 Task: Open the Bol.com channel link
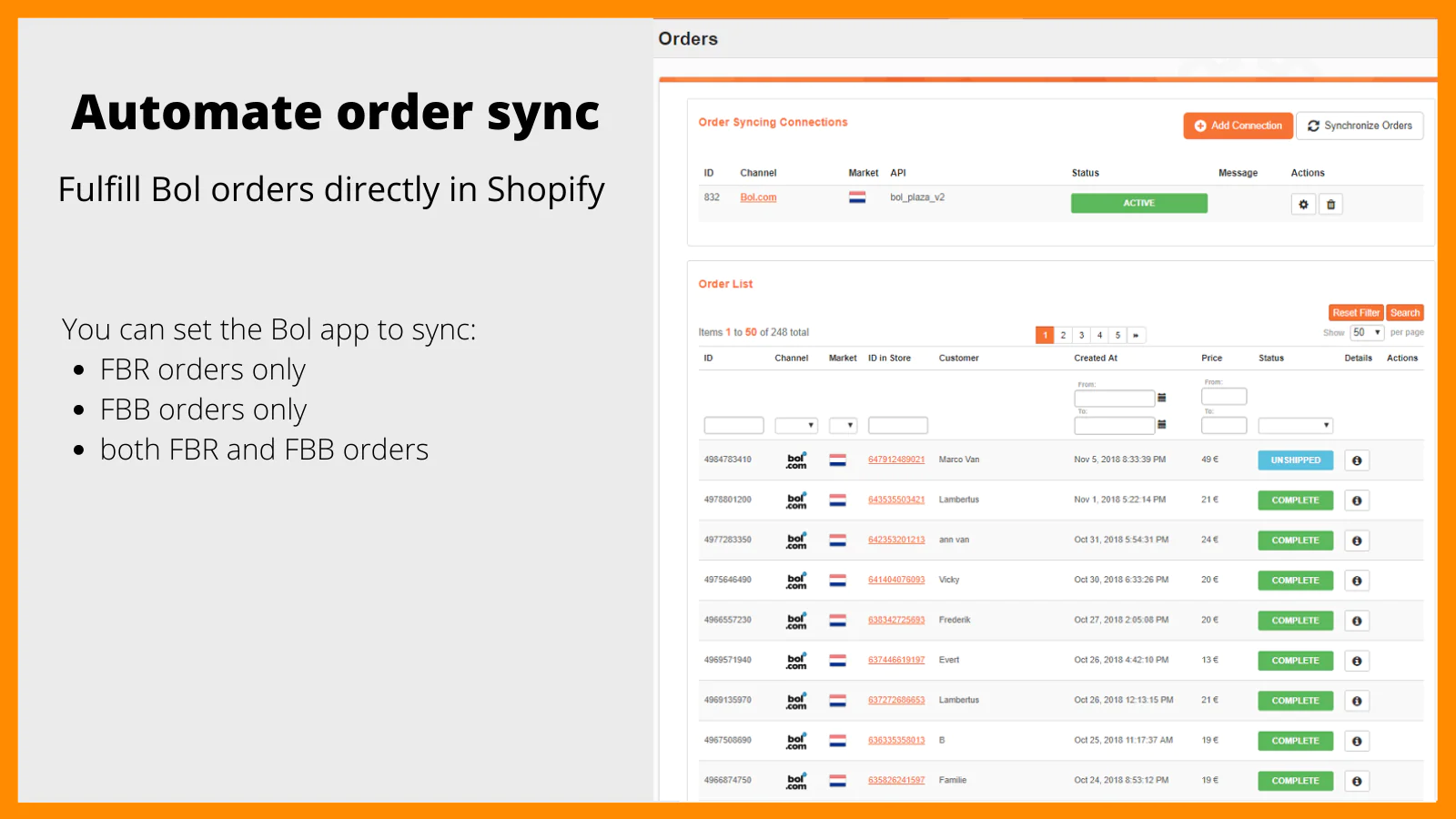click(x=758, y=197)
